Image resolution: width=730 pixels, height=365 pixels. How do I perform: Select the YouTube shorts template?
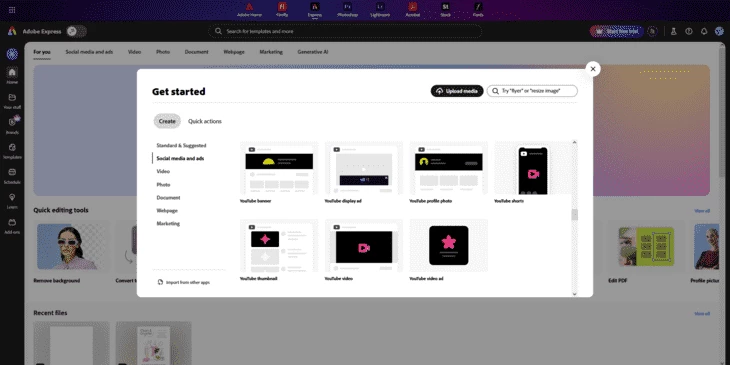(x=533, y=173)
